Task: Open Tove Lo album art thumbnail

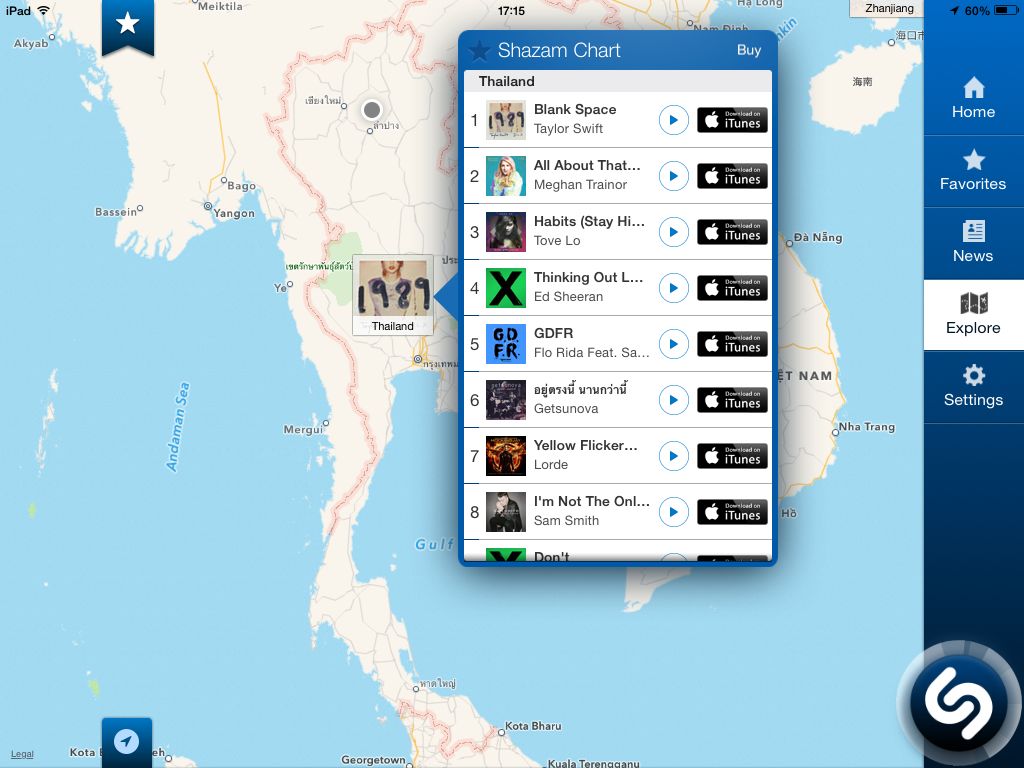Action: 506,232
